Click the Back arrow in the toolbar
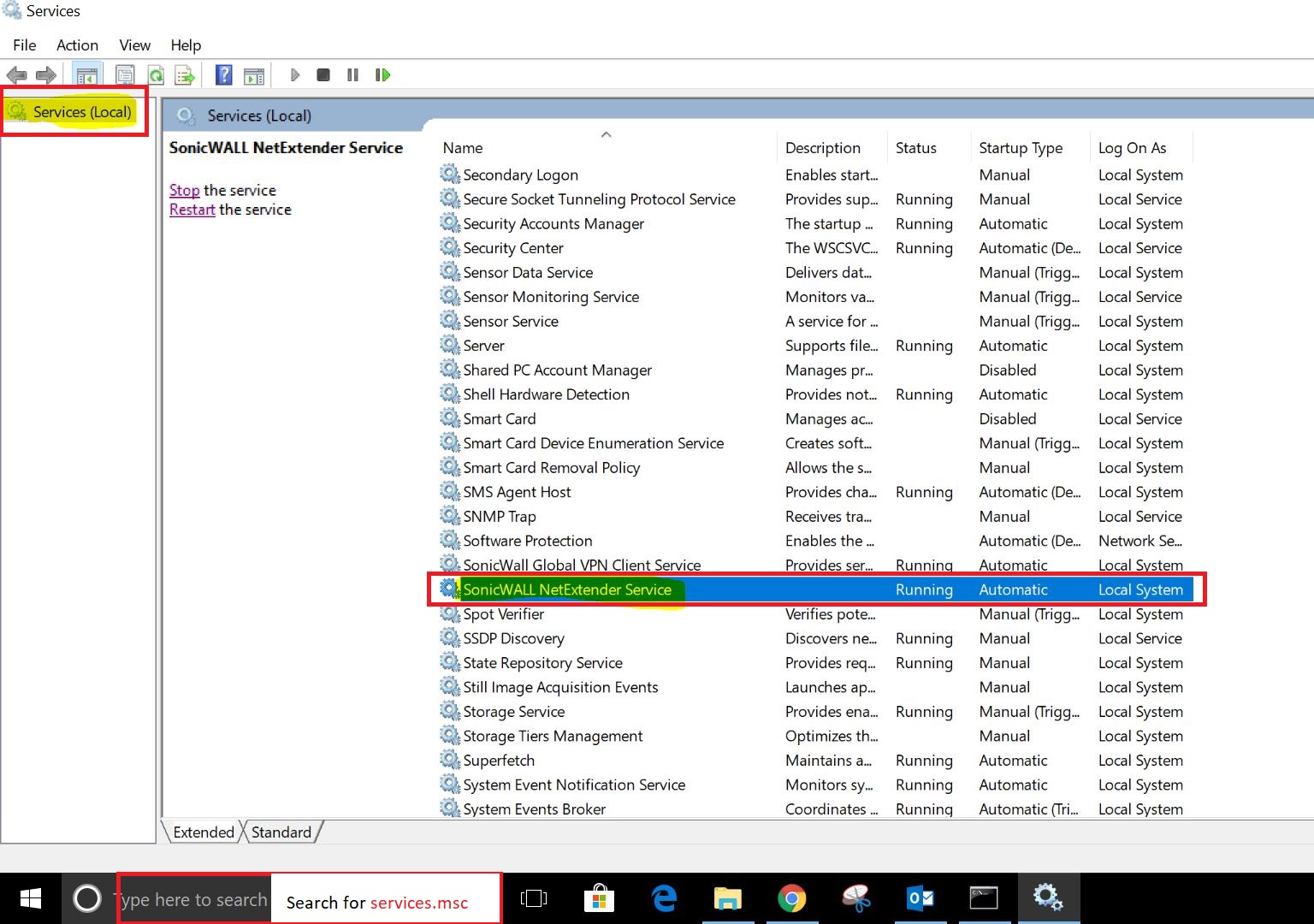 tap(16, 75)
